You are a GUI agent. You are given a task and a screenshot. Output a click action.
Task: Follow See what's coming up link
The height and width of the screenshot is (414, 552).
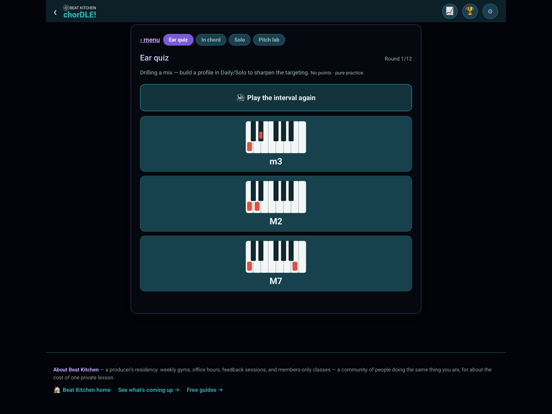pos(149,390)
